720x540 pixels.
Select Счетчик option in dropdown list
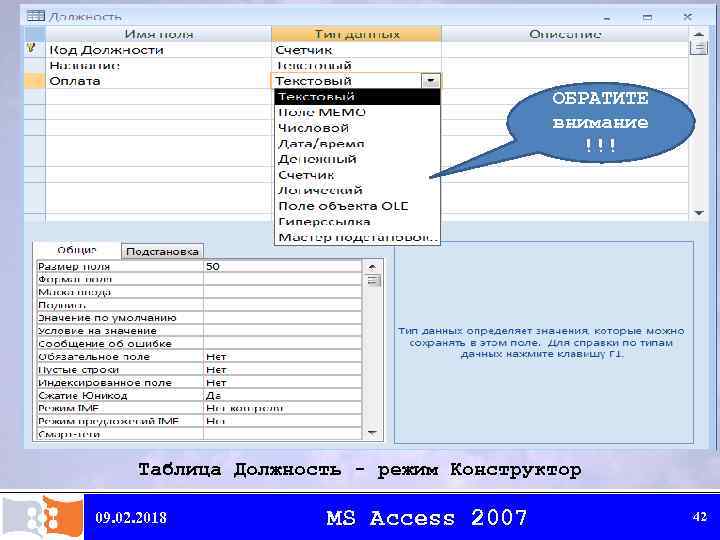pos(357,175)
